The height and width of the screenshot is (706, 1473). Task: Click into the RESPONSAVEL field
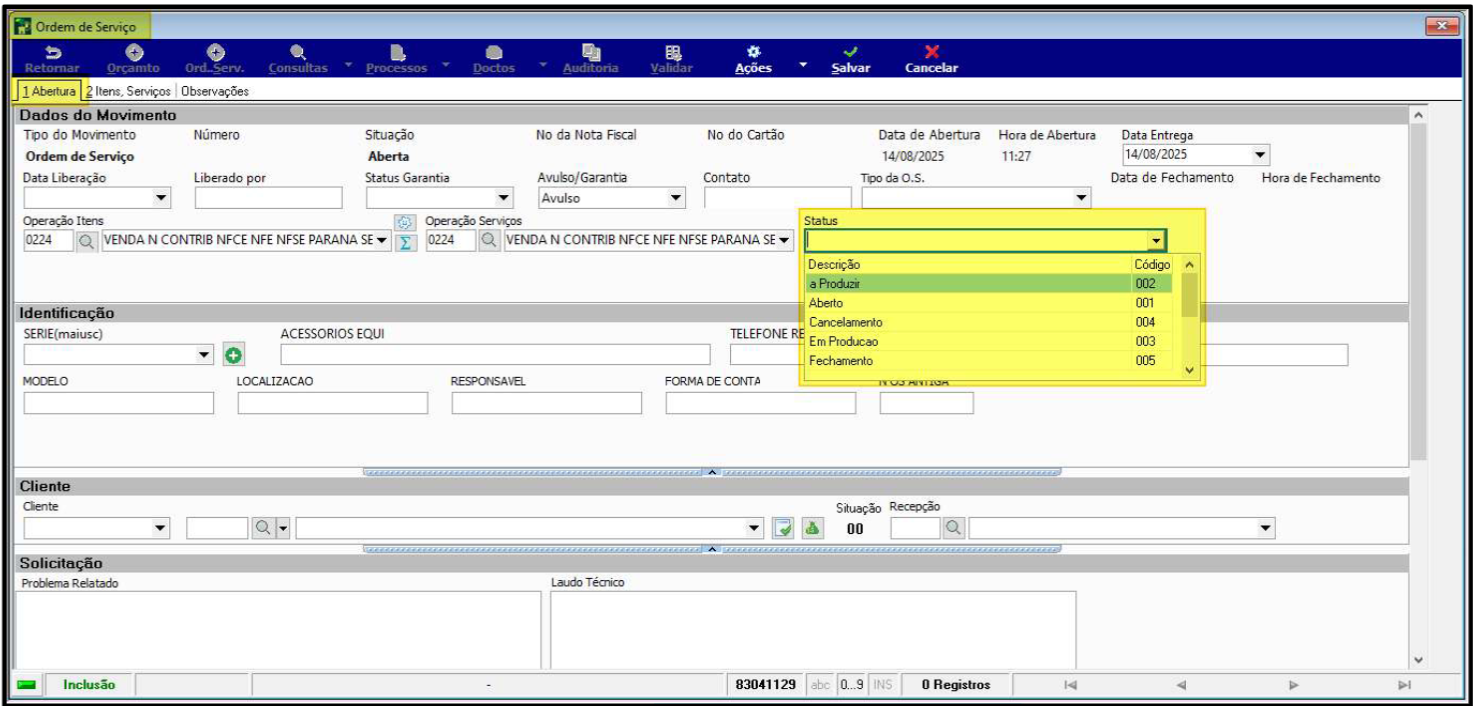[547, 403]
